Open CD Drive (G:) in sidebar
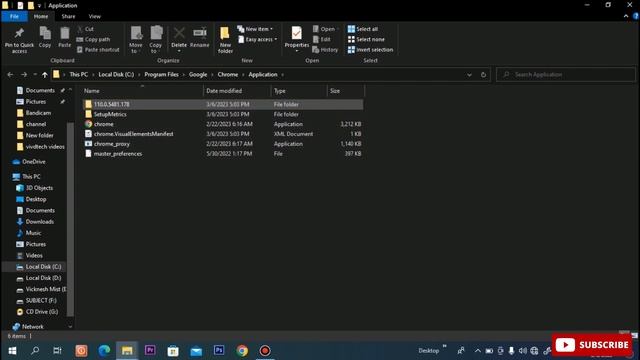 click(x=37, y=312)
